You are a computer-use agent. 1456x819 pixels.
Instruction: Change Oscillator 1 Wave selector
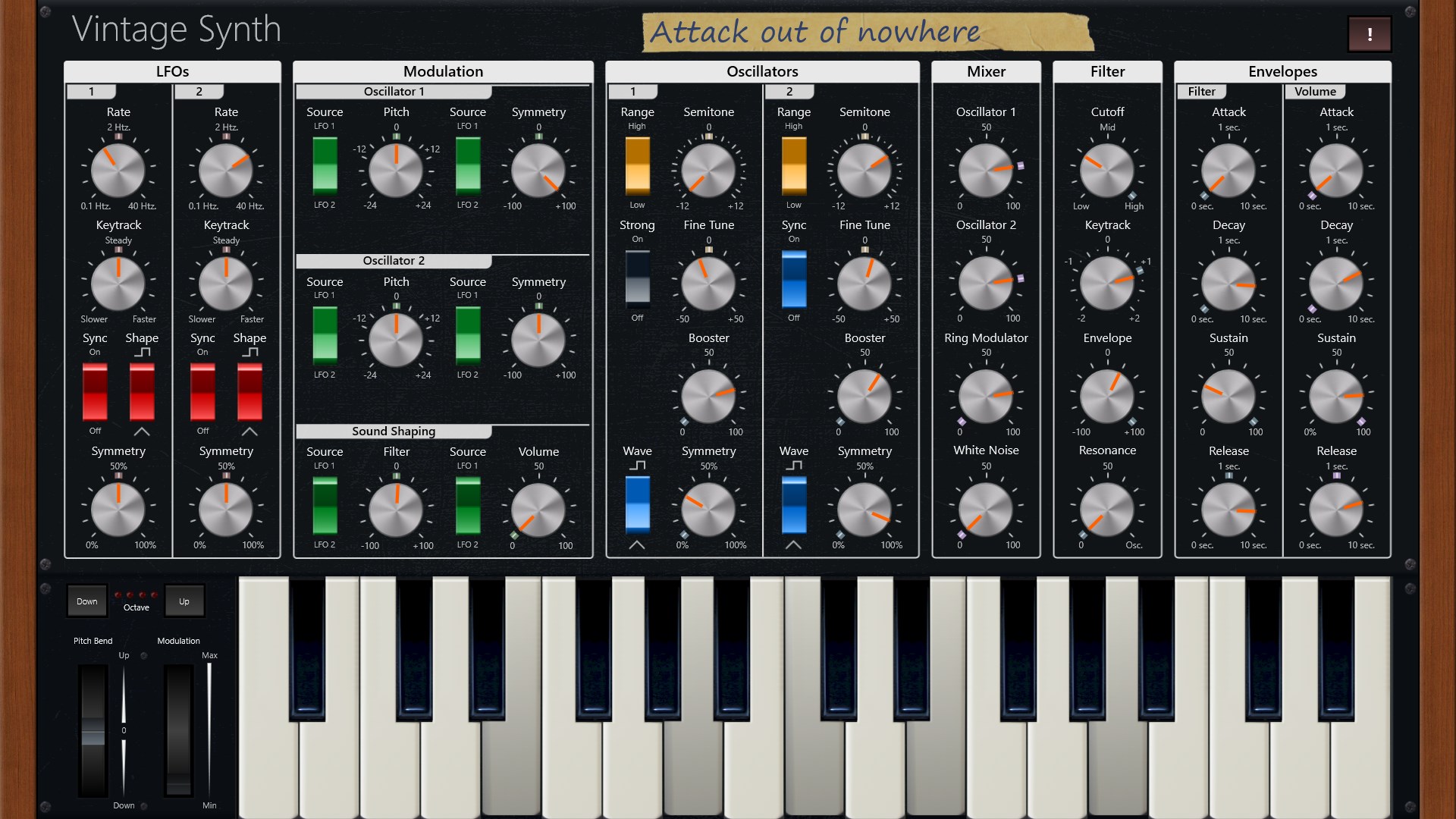[637, 504]
